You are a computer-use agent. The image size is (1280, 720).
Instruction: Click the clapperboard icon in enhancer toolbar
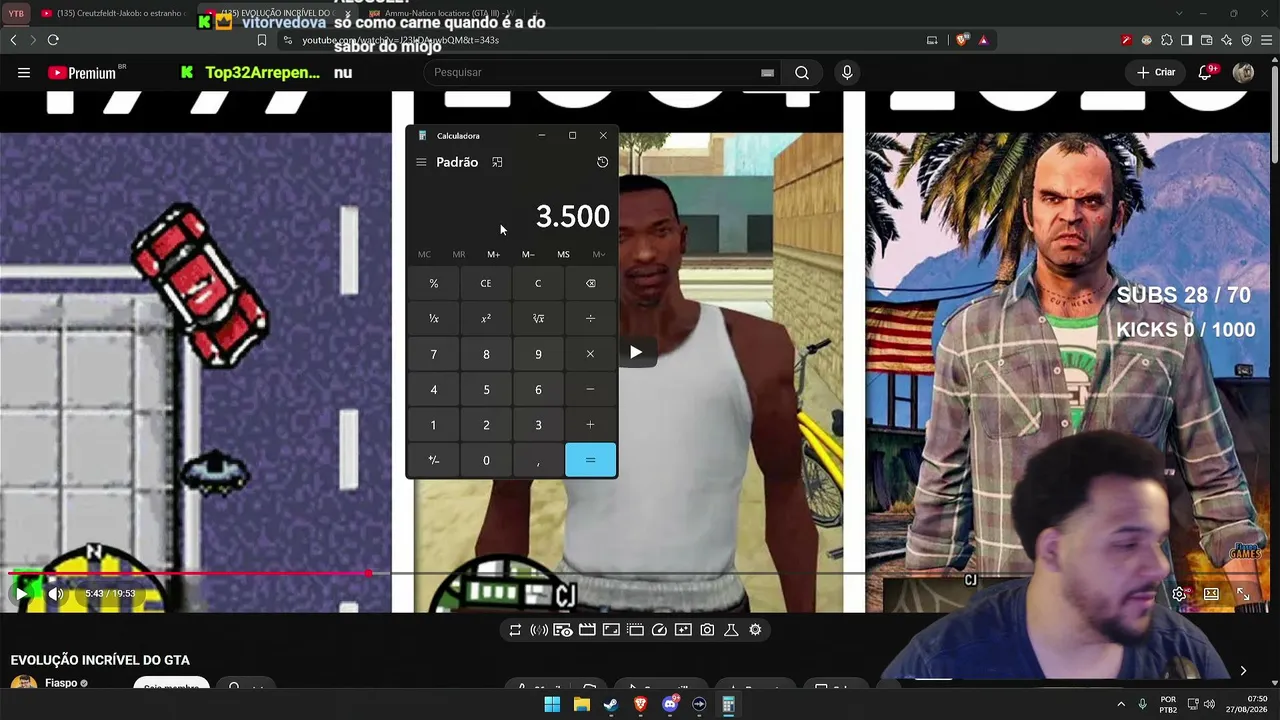click(x=587, y=630)
